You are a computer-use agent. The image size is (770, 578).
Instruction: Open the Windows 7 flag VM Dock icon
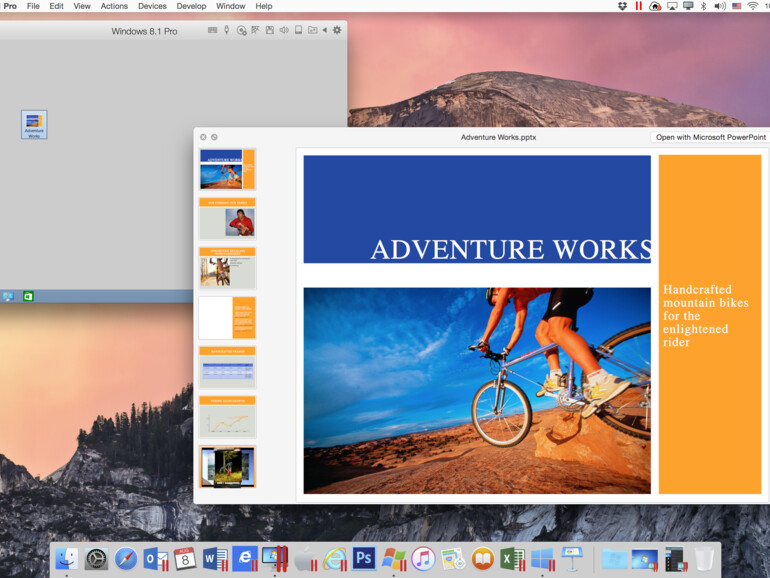(394, 559)
